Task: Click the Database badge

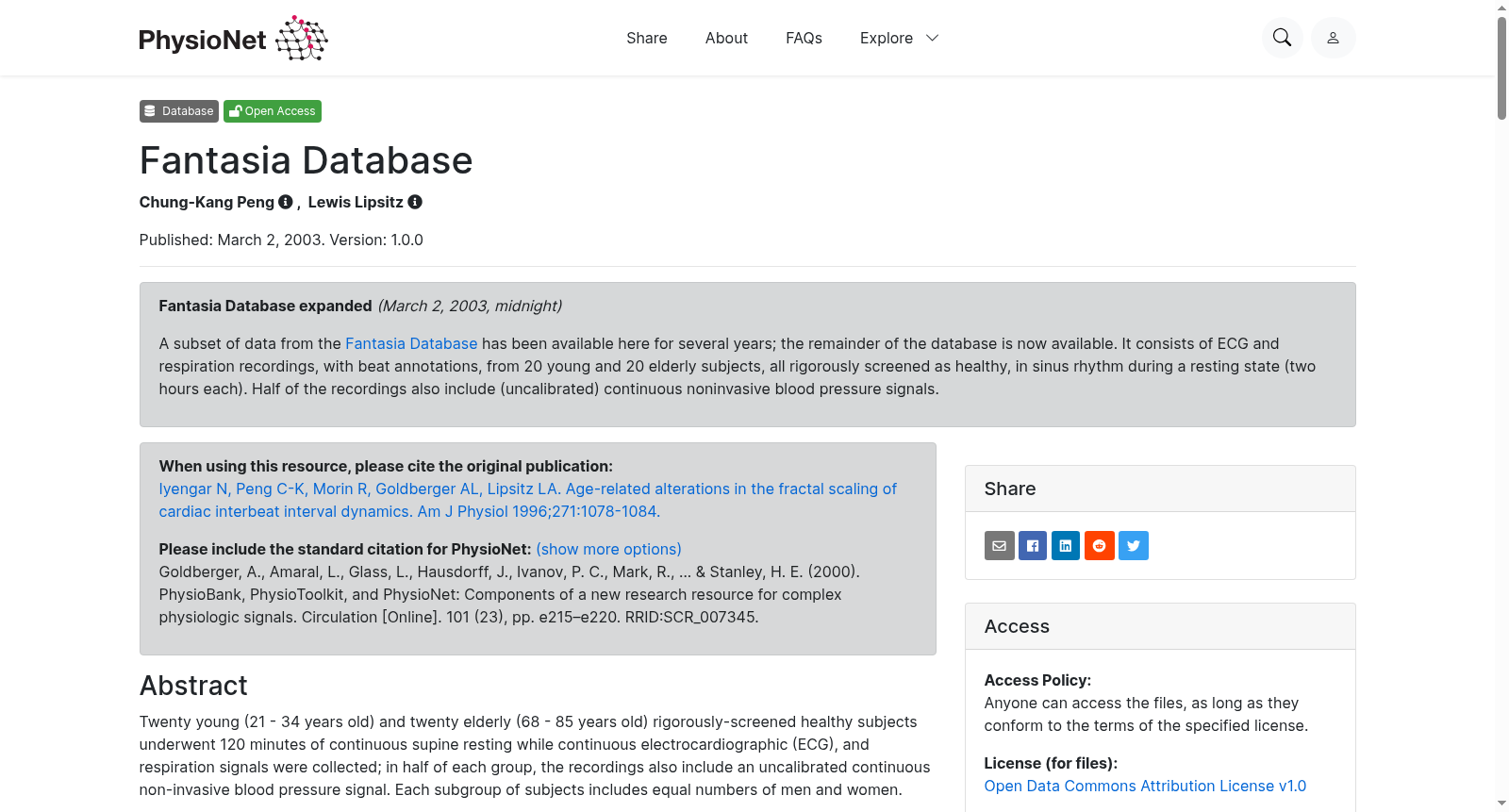Action: coord(179,111)
